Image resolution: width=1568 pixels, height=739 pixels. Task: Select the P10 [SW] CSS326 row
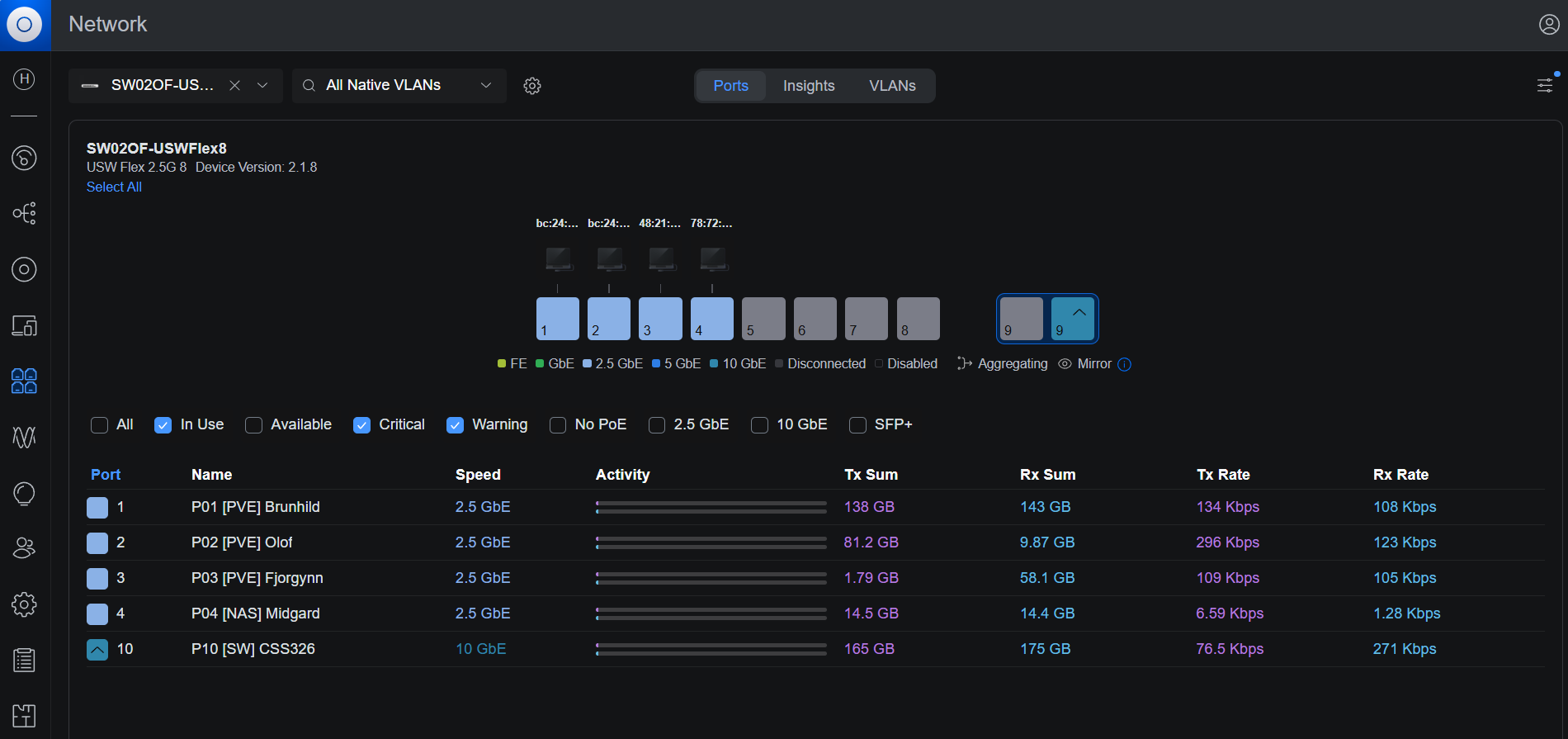coord(815,649)
